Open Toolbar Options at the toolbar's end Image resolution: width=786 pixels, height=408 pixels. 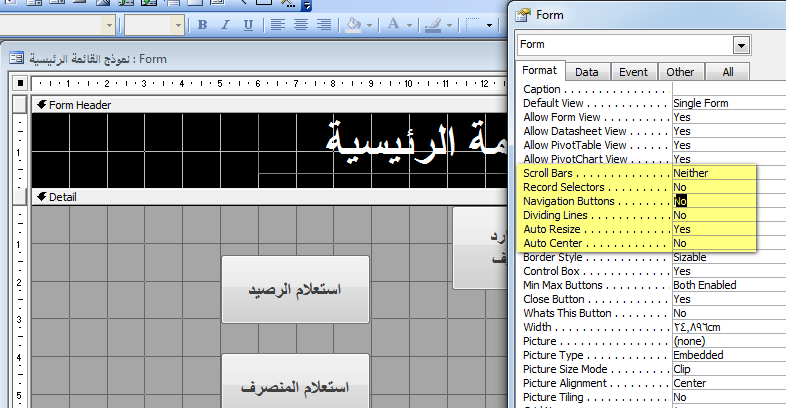[306, 6]
